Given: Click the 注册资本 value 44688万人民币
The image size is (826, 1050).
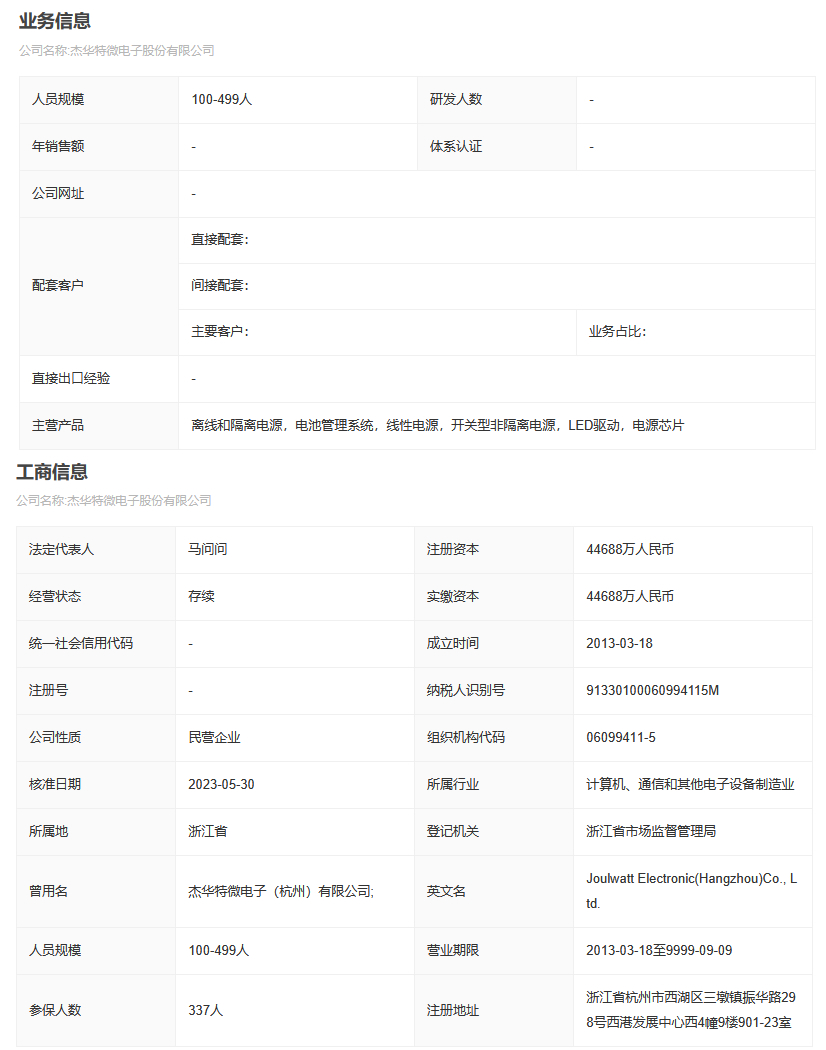Looking at the screenshot, I should (630, 549).
